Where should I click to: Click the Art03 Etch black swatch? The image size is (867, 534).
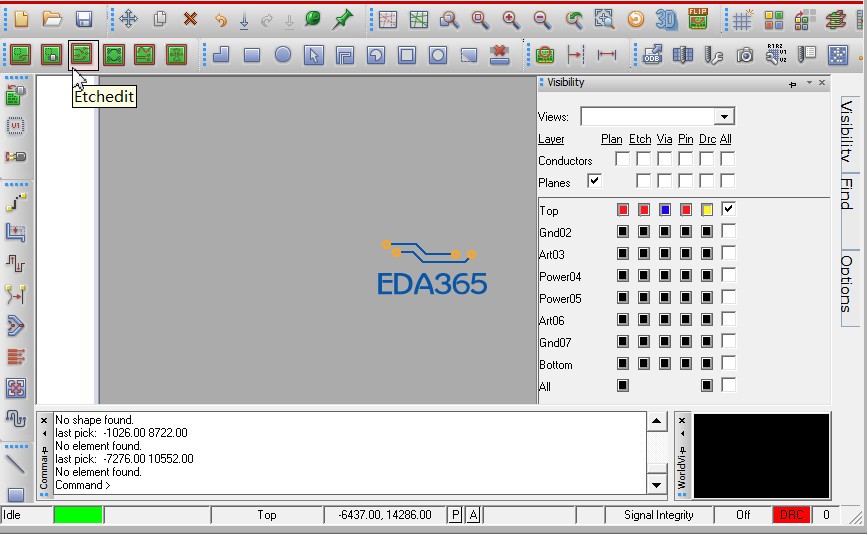[644, 253]
